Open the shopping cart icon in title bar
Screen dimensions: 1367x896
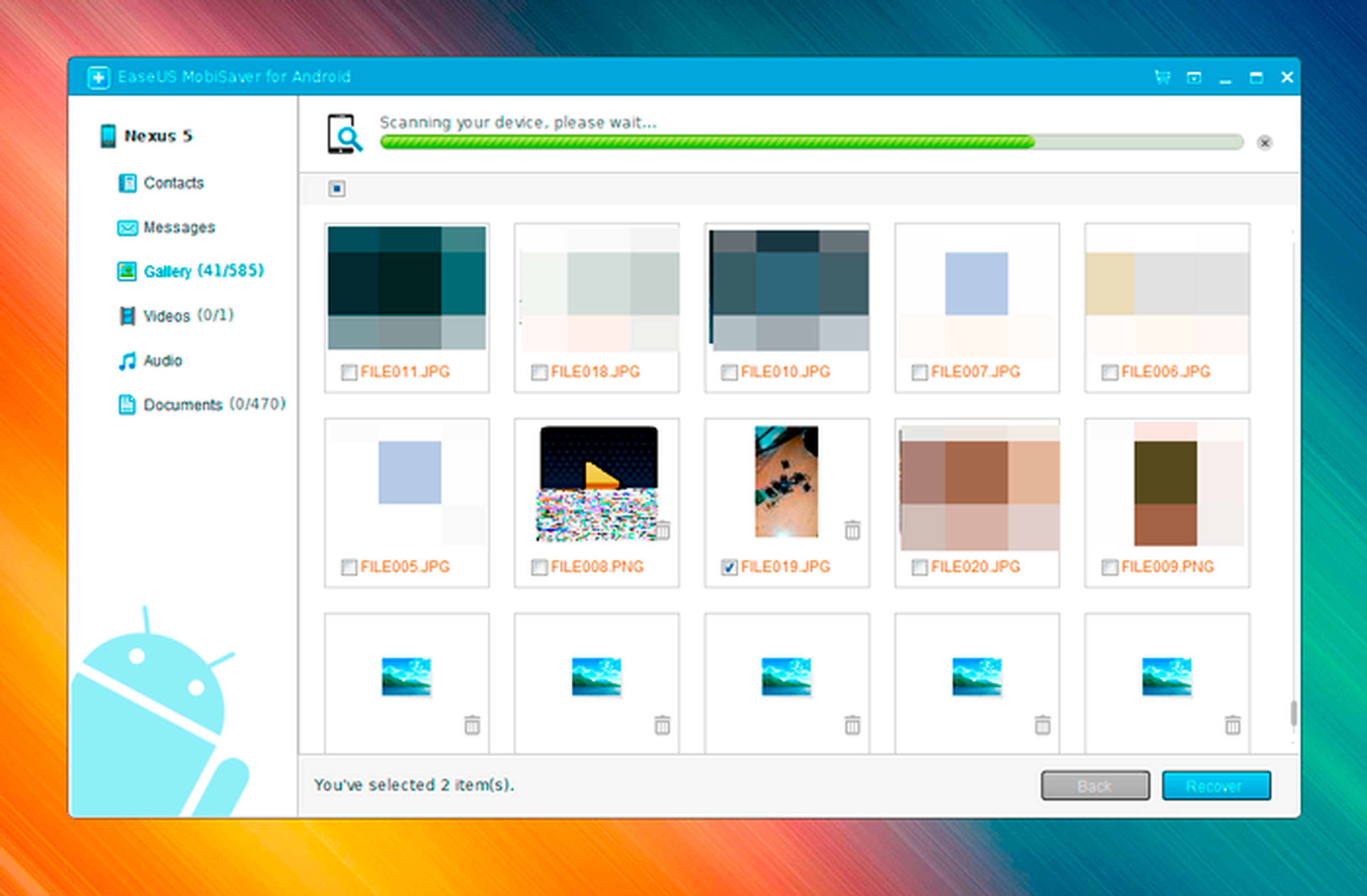pos(1163,77)
